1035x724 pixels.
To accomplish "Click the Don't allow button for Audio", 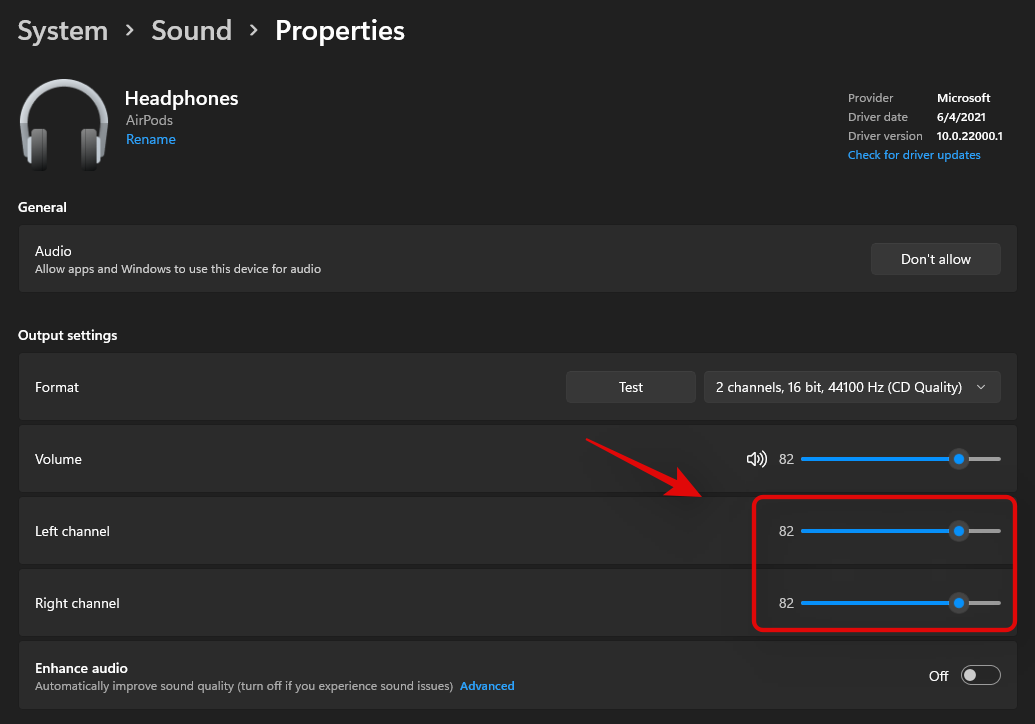I will click(935, 259).
